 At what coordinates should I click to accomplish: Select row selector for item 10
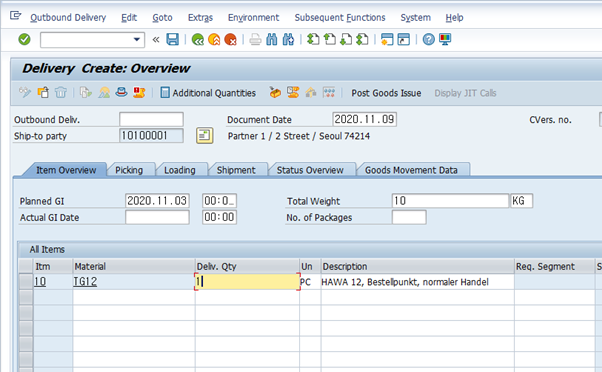pos(26,282)
